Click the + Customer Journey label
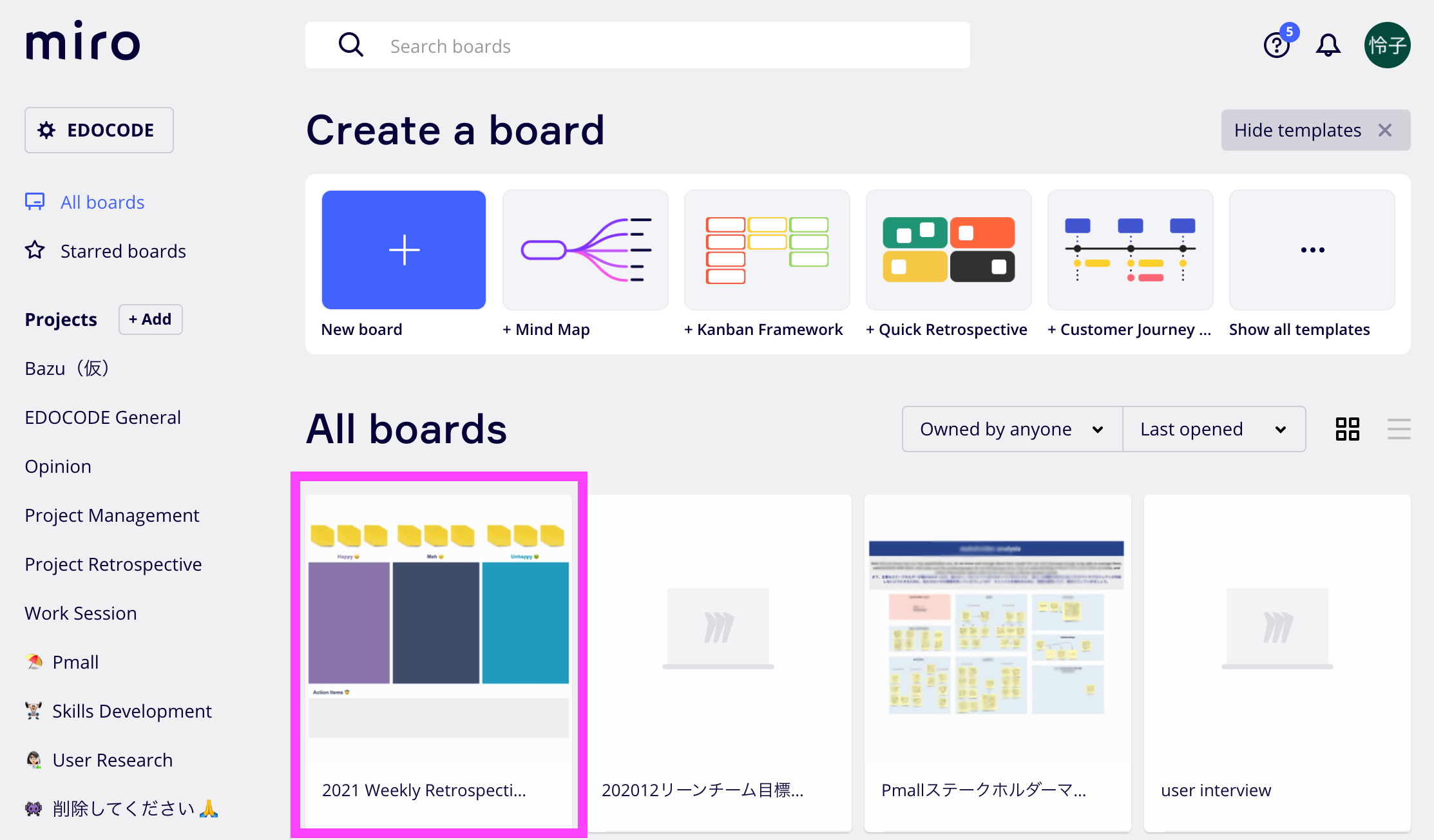Screen dimensions: 1434x840 point(1129,329)
